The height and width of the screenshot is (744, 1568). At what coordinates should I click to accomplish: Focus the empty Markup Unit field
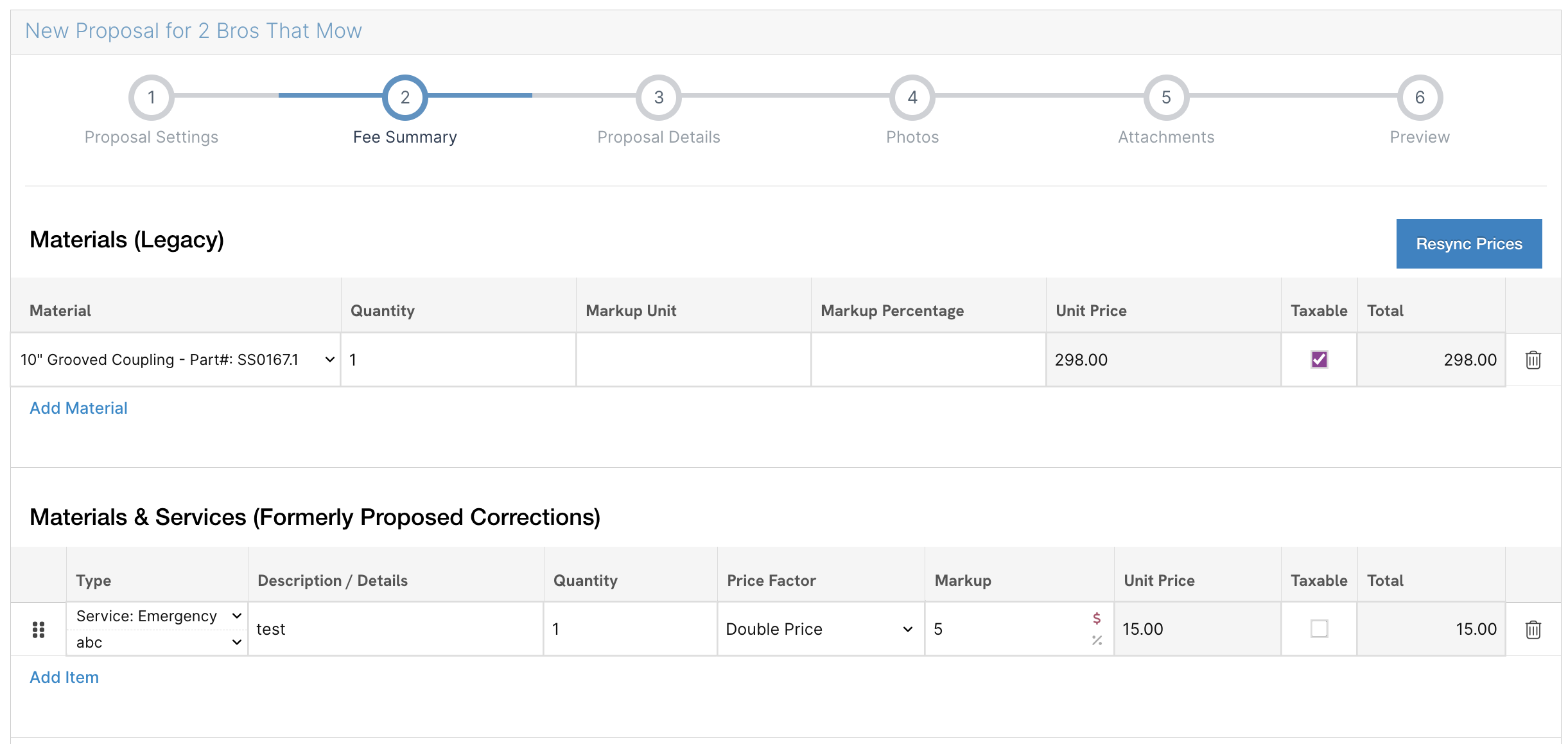click(693, 360)
